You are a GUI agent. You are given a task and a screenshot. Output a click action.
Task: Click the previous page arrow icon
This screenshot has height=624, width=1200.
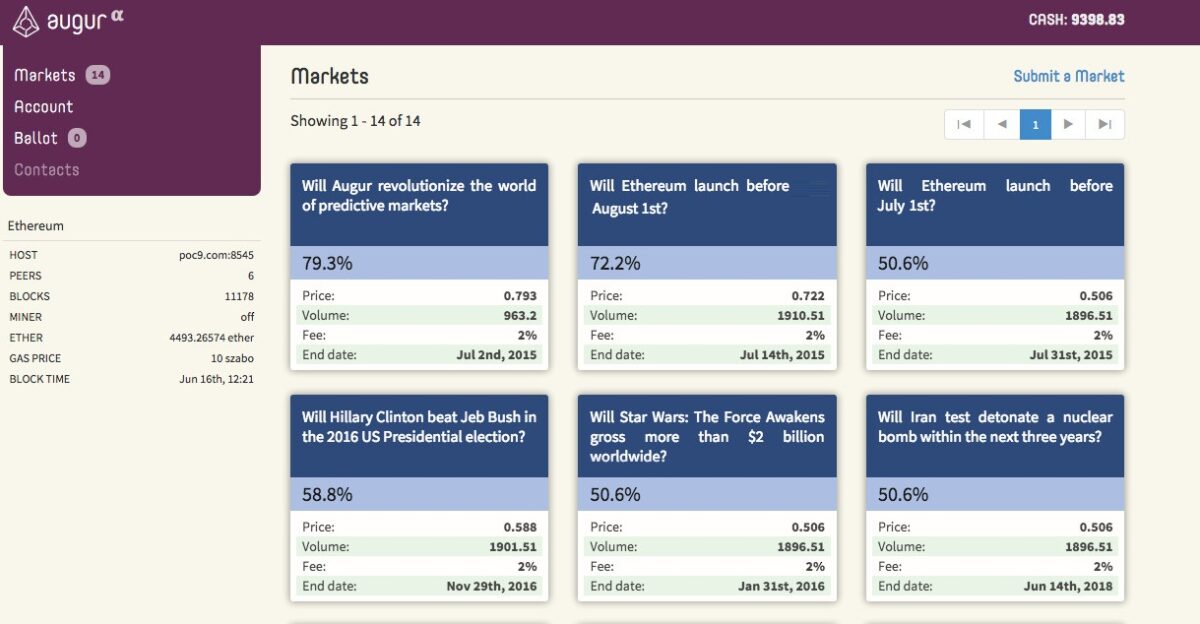click(1001, 124)
